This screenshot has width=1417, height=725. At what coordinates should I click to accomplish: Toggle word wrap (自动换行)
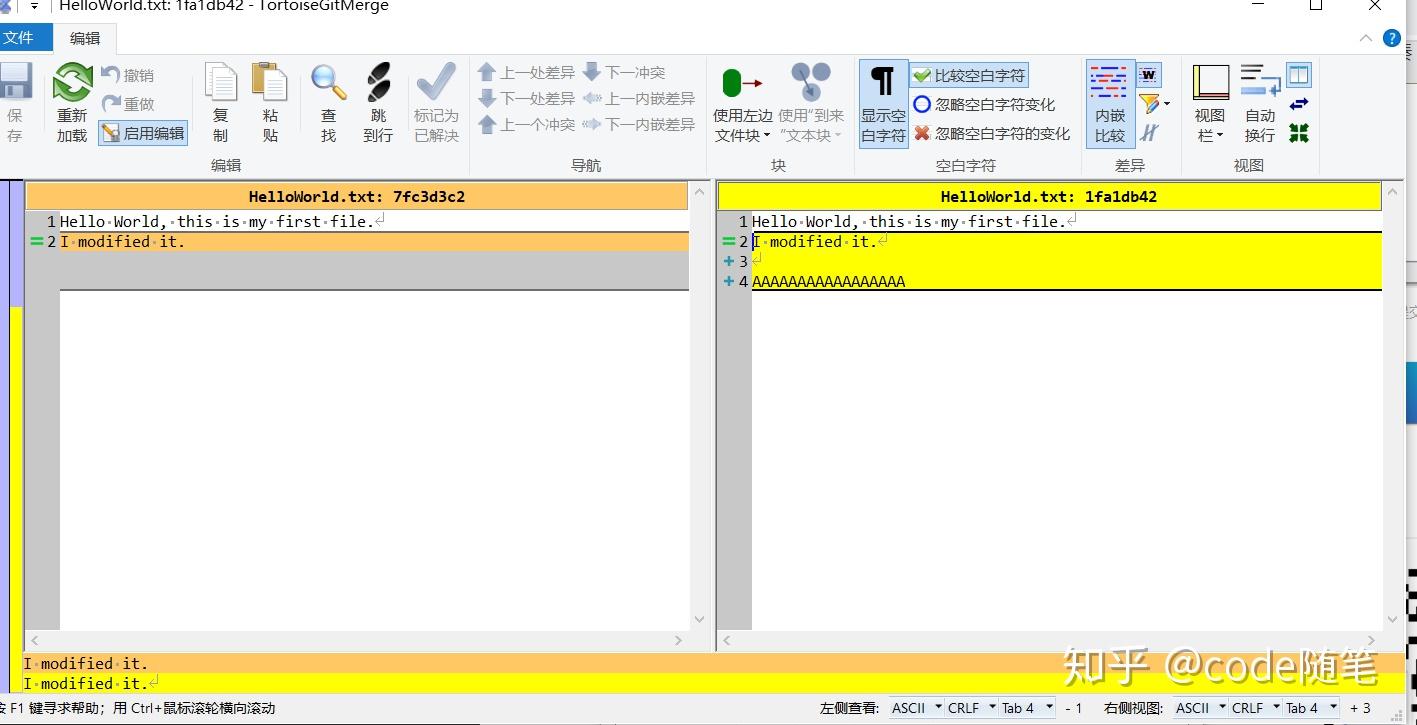(x=1260, y=103)
